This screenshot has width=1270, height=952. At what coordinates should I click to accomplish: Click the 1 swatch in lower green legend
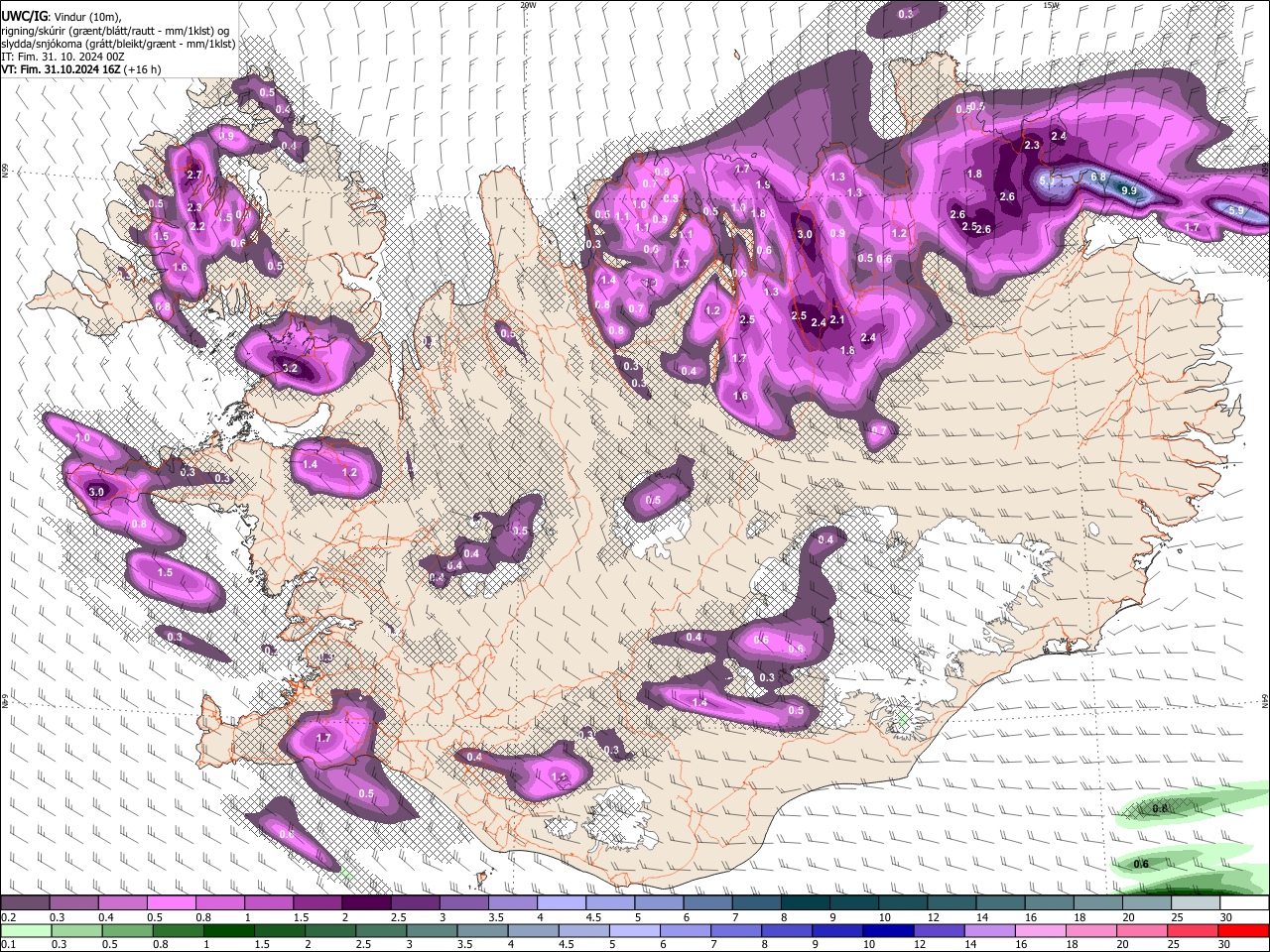[x=228, y=930]
